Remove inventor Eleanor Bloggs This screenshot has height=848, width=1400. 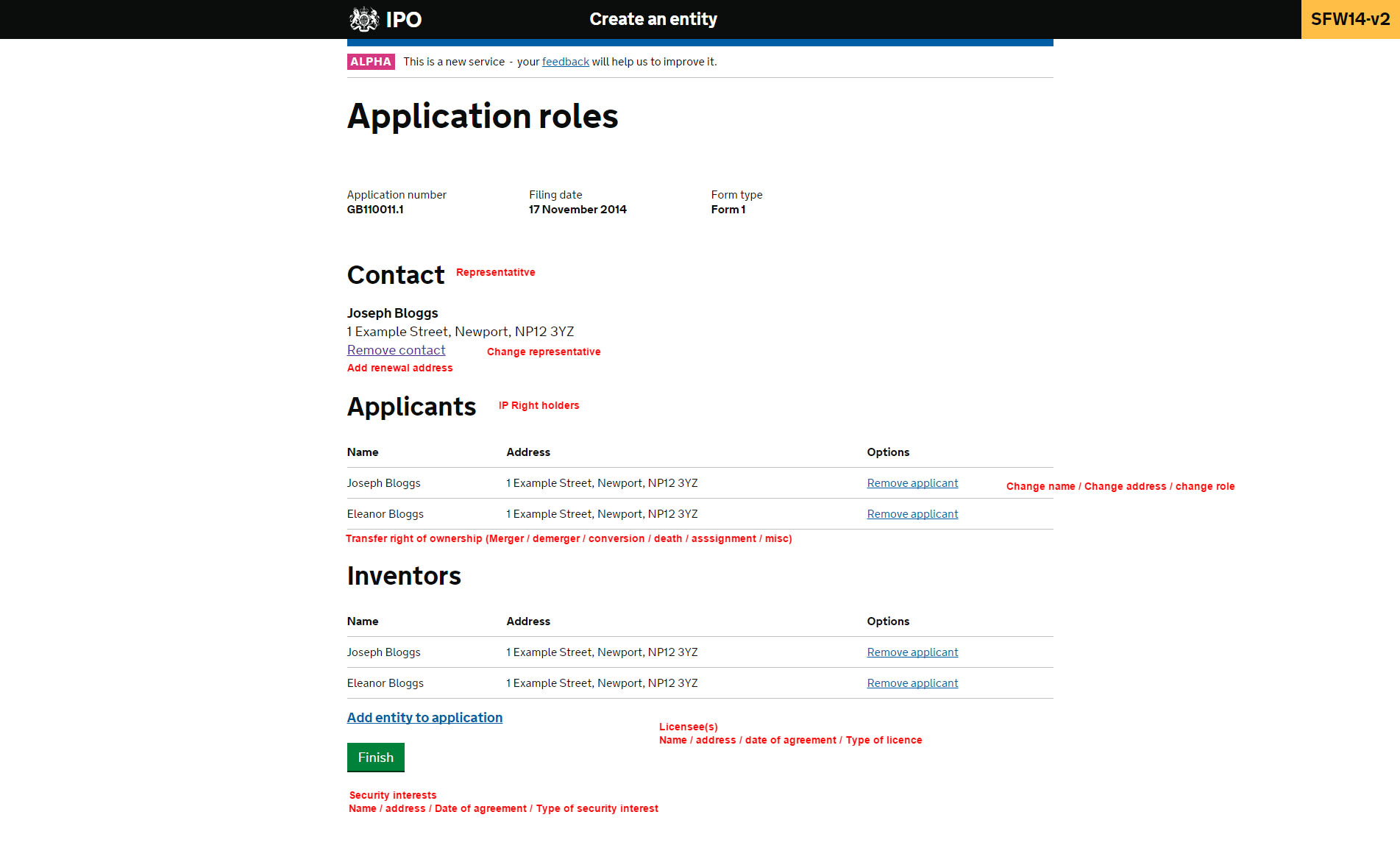click(912, 683)
